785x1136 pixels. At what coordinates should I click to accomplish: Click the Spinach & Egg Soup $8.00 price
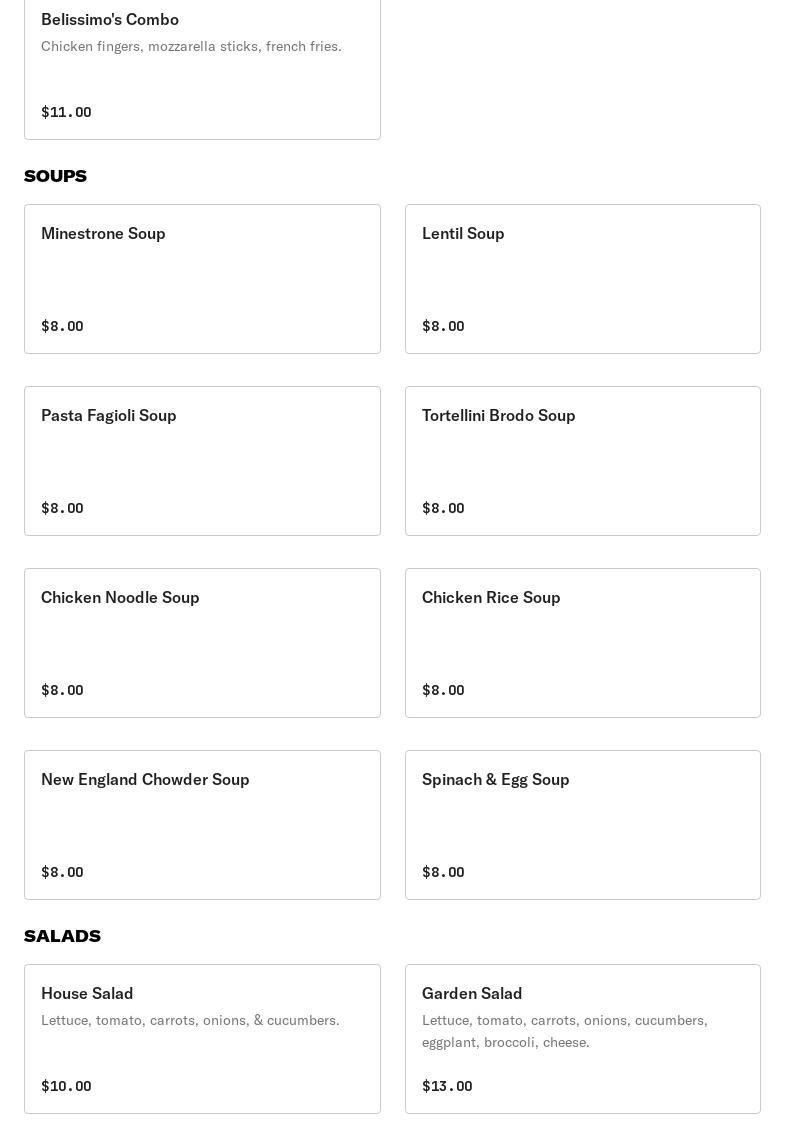(443, 872)
